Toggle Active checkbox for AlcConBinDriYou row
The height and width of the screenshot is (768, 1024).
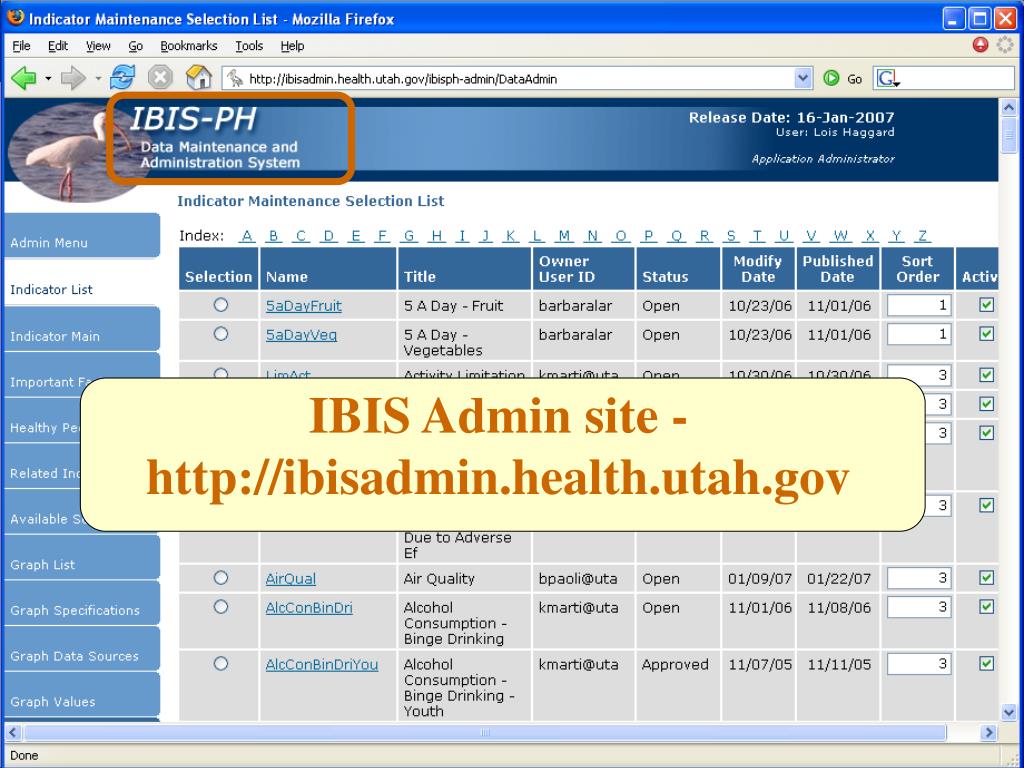tap(986, 664)
